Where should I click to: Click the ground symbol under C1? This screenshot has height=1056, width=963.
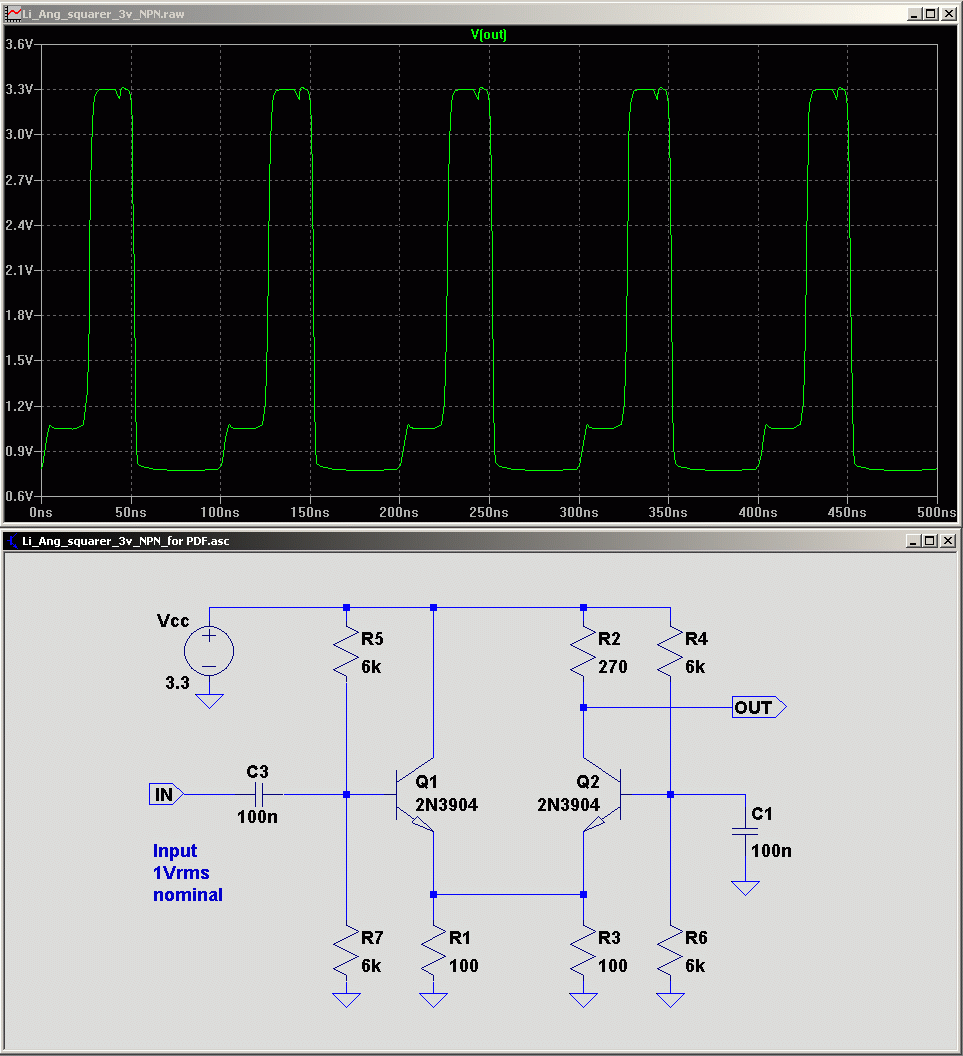click(745, 888)
